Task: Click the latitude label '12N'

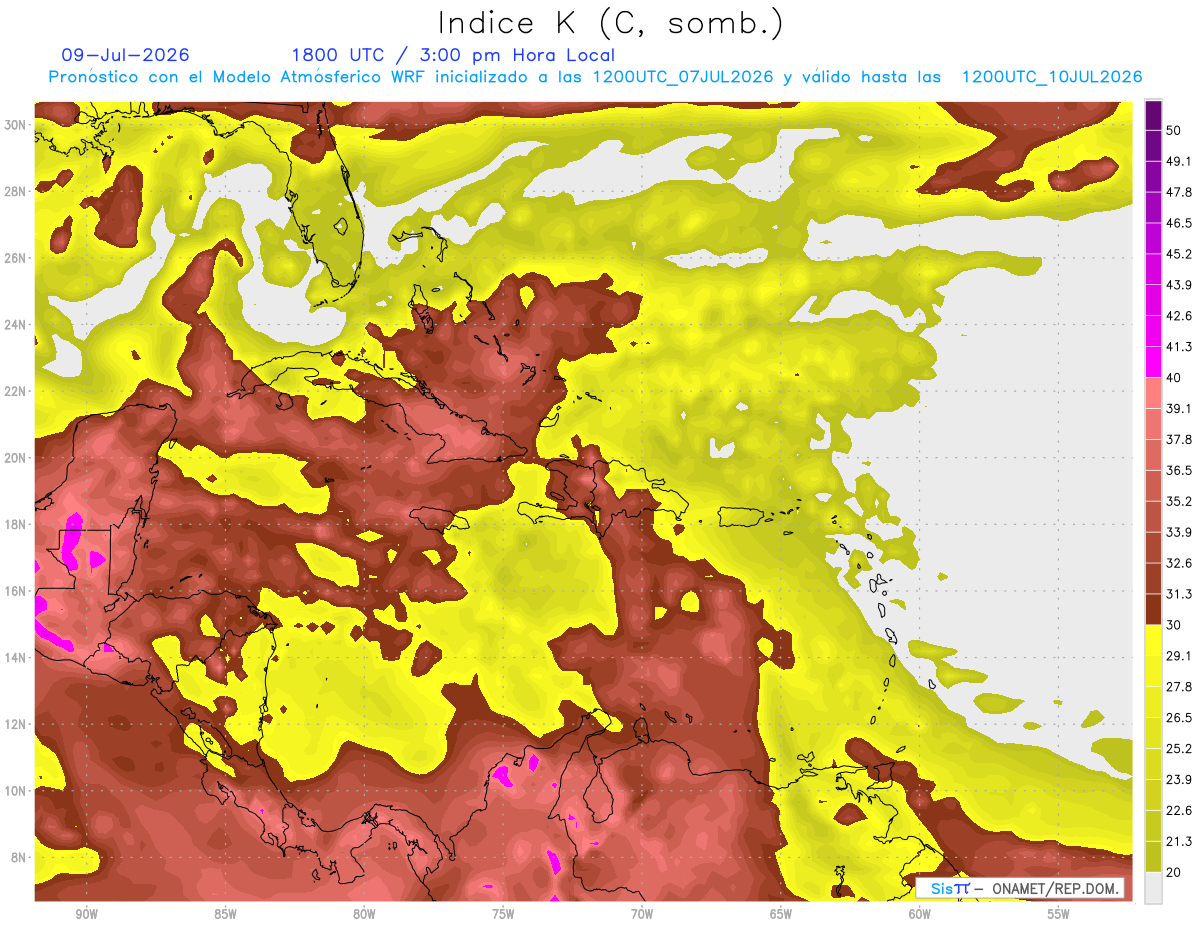Action: (16, 724)
